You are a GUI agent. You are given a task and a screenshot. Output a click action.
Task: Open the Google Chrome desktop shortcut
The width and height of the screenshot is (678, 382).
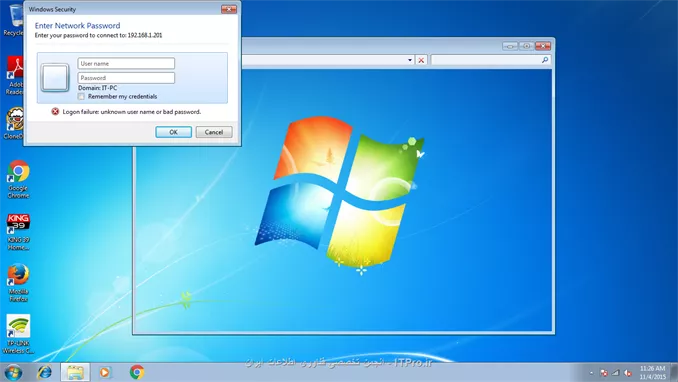(x=18, y=179)
